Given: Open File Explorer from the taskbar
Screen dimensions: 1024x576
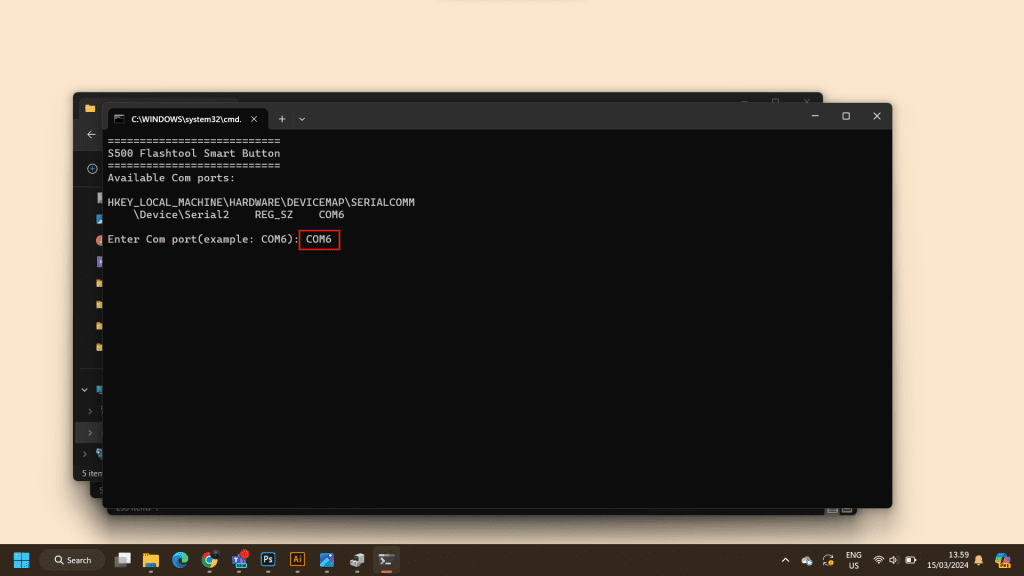Looking at the screenshot, I should 151,560.
